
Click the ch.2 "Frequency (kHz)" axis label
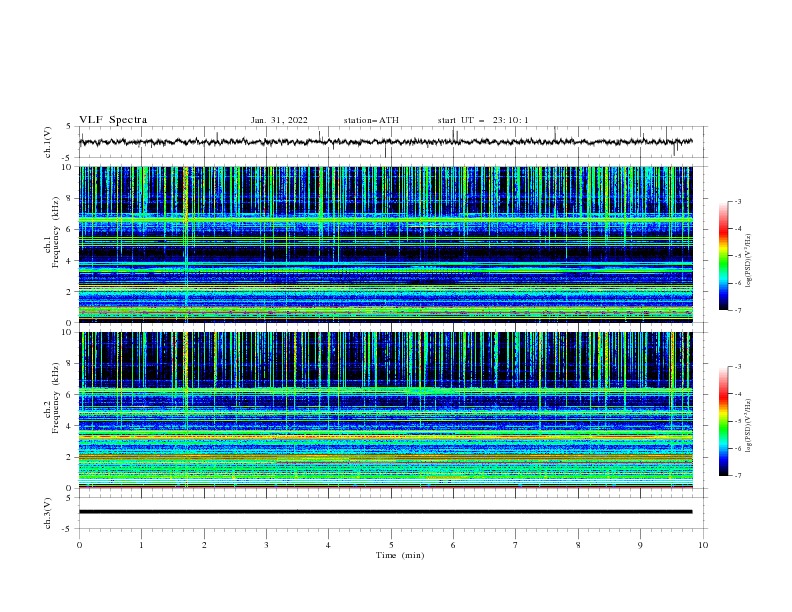55,397
